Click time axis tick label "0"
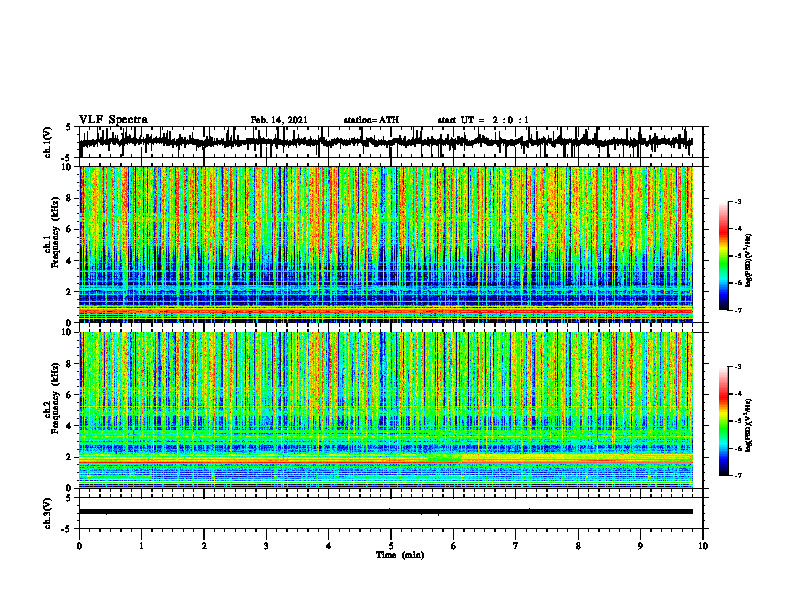792x612 pixels. 79,546
